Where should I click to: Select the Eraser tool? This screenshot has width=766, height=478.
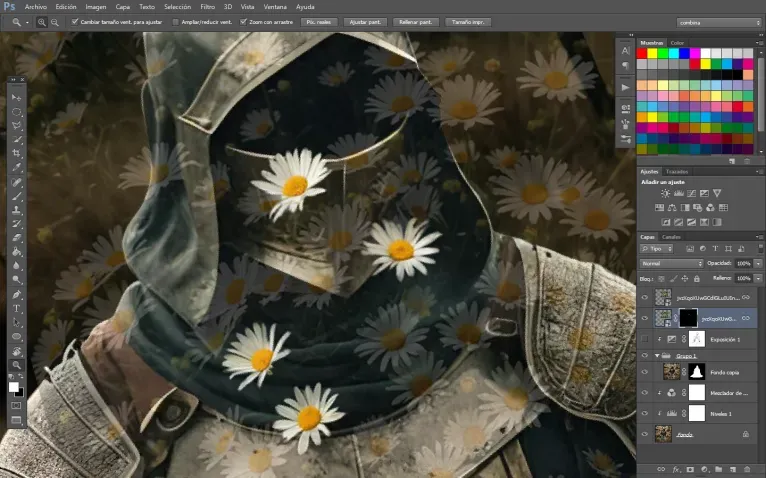point(16,238)
